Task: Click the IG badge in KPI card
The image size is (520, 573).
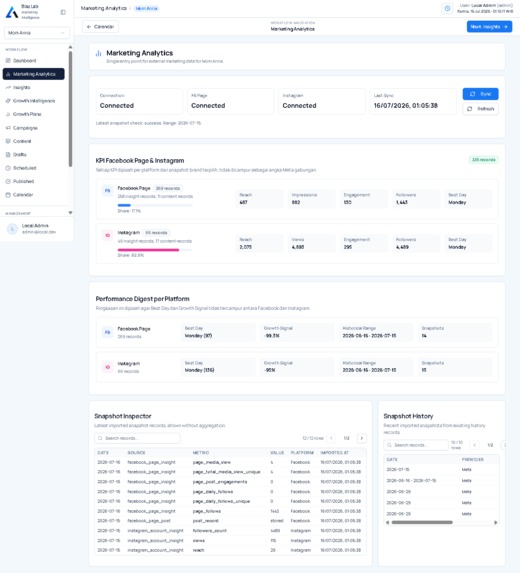Action: point(107,235)
